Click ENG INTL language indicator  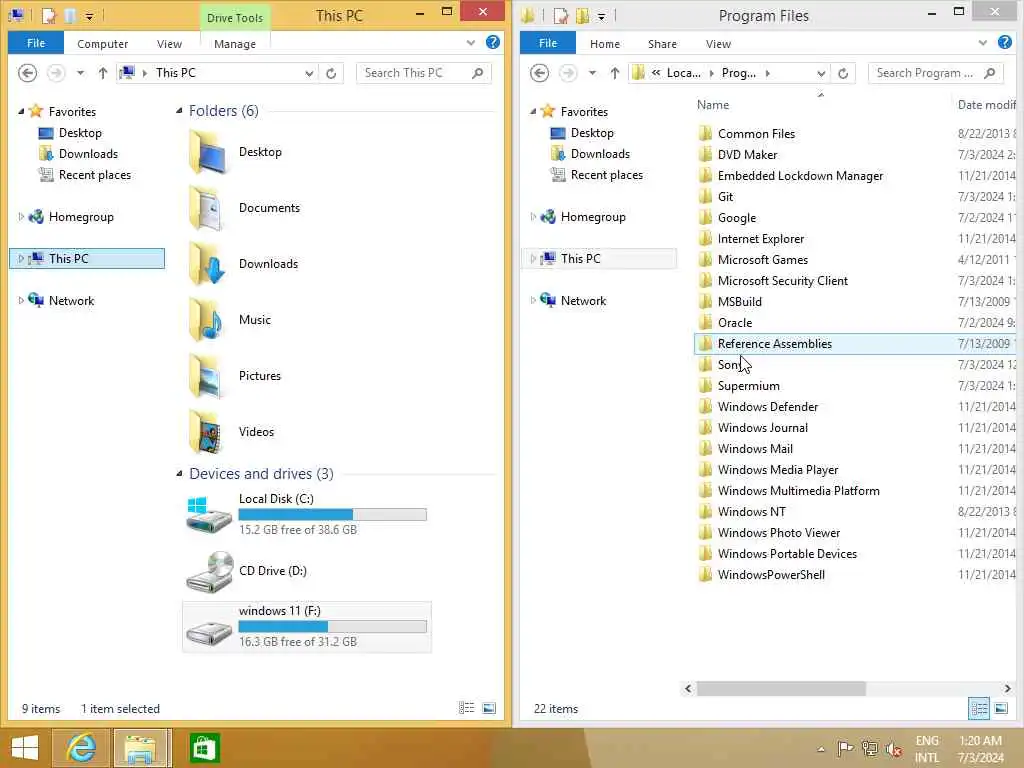(927, 749)
